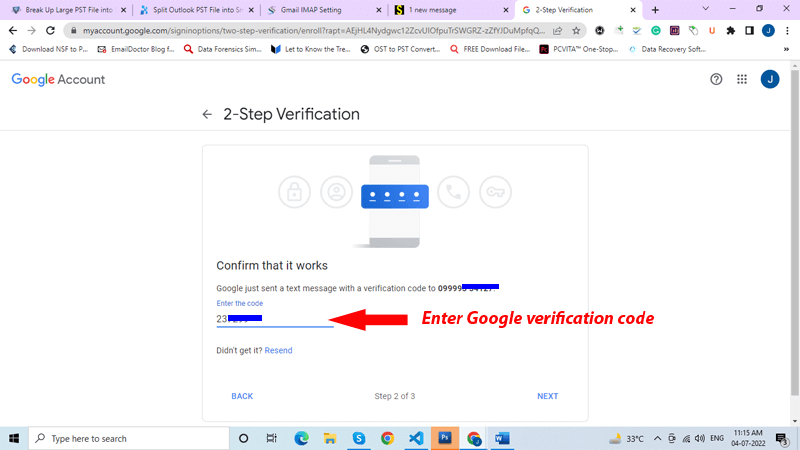Click the Enter the code field
800x450 pixels.
coord(275,319)
